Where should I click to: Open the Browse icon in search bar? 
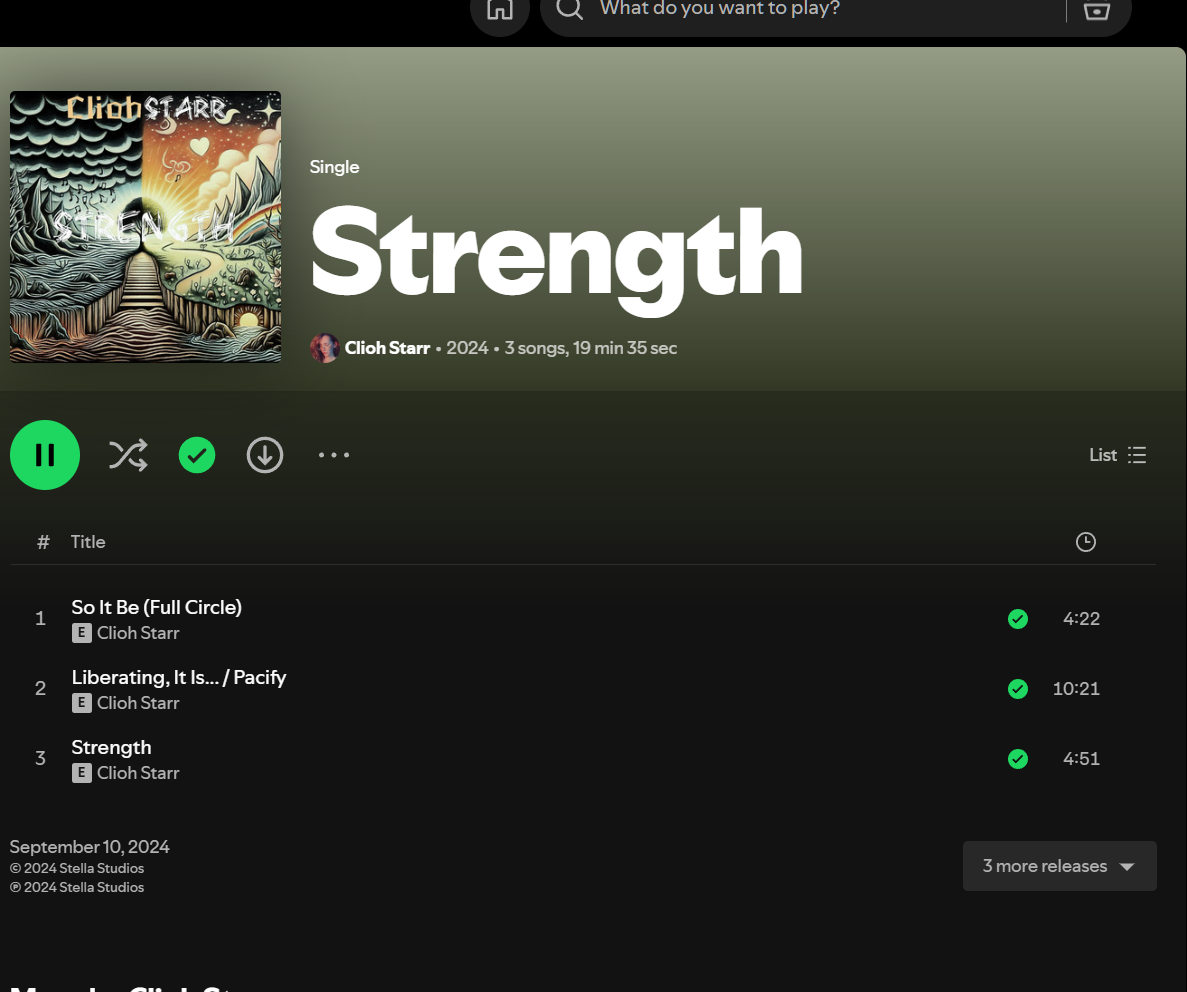(1097, 10)
